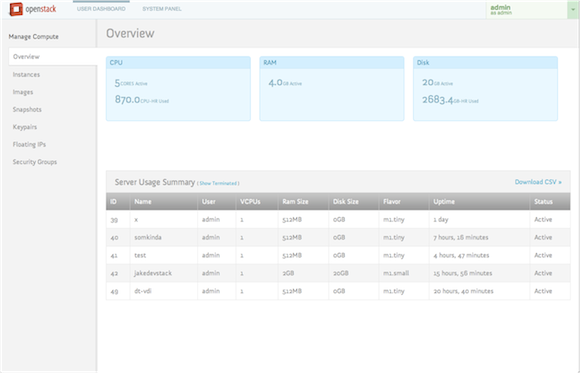
Task: Click the RAM panel header
Action: pyautogui.click(x=332, y=63)
